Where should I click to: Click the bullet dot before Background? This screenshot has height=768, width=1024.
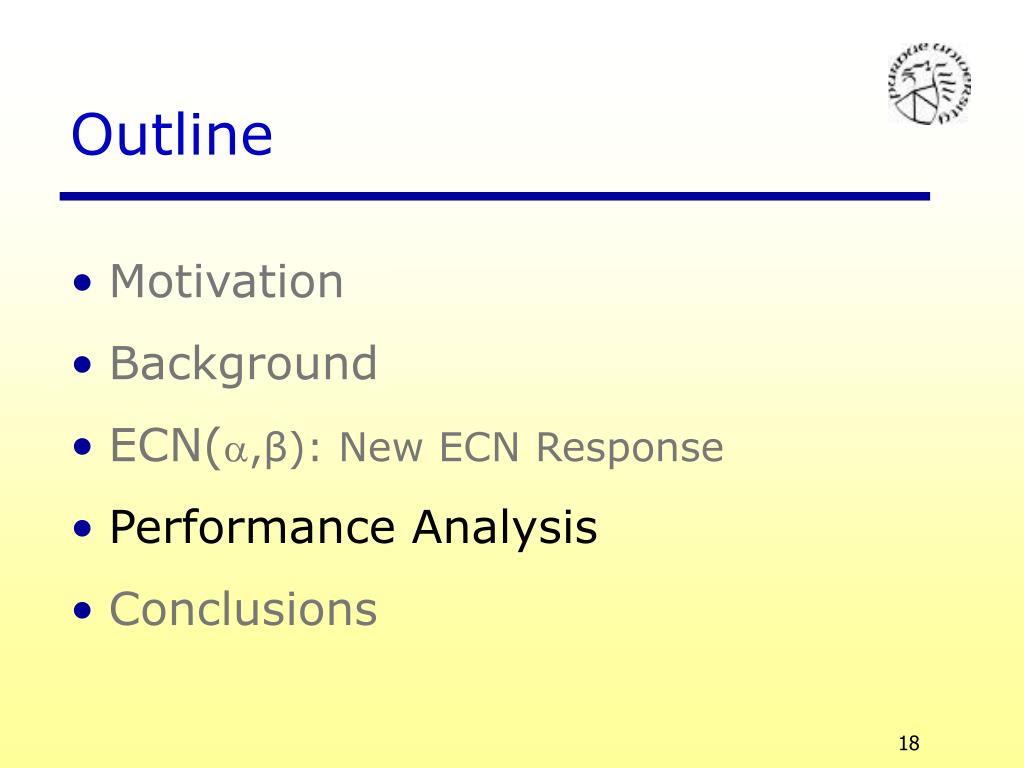83,365
